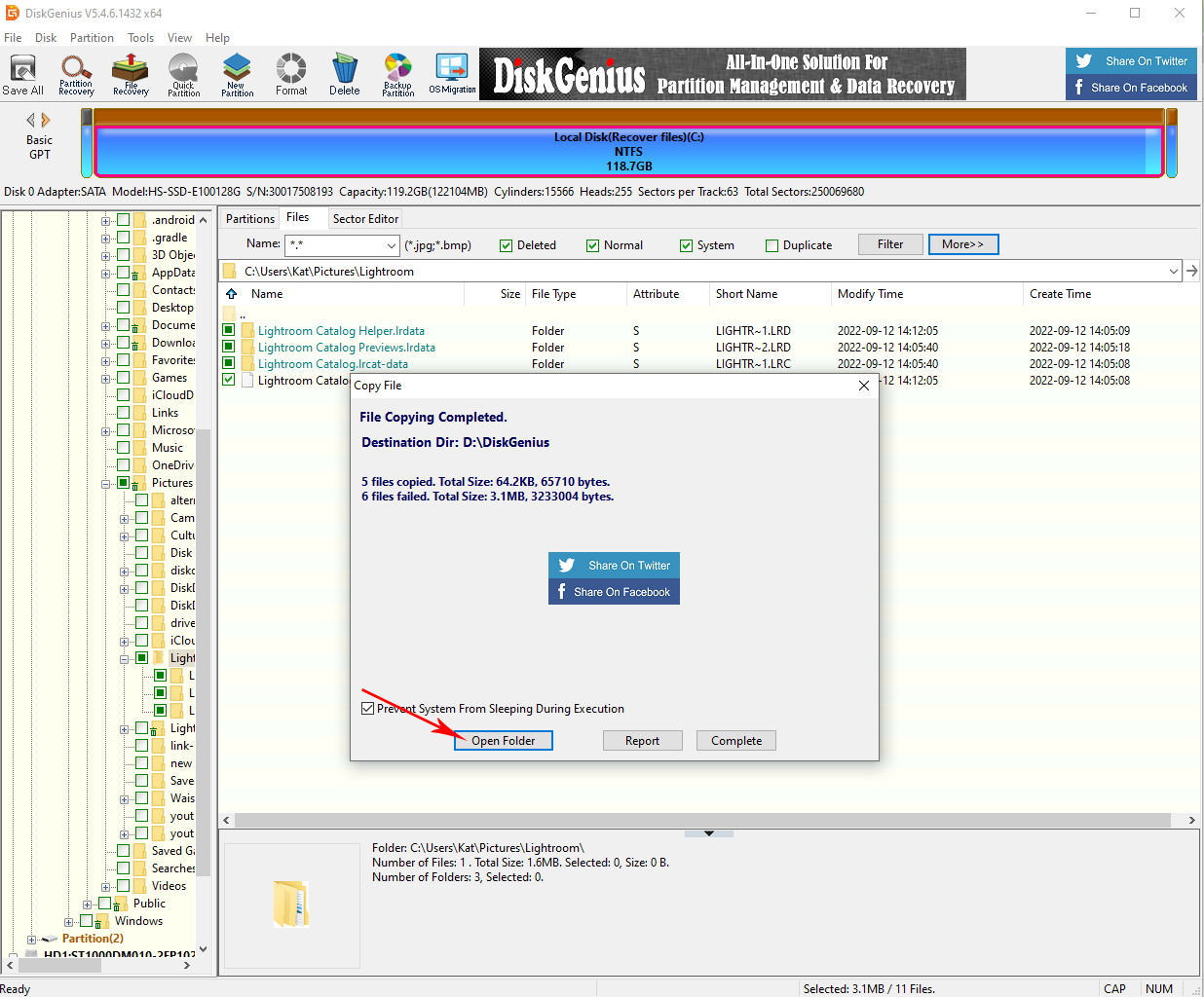
Task: Close the Copy File dialog
Action: click(864, 386)
